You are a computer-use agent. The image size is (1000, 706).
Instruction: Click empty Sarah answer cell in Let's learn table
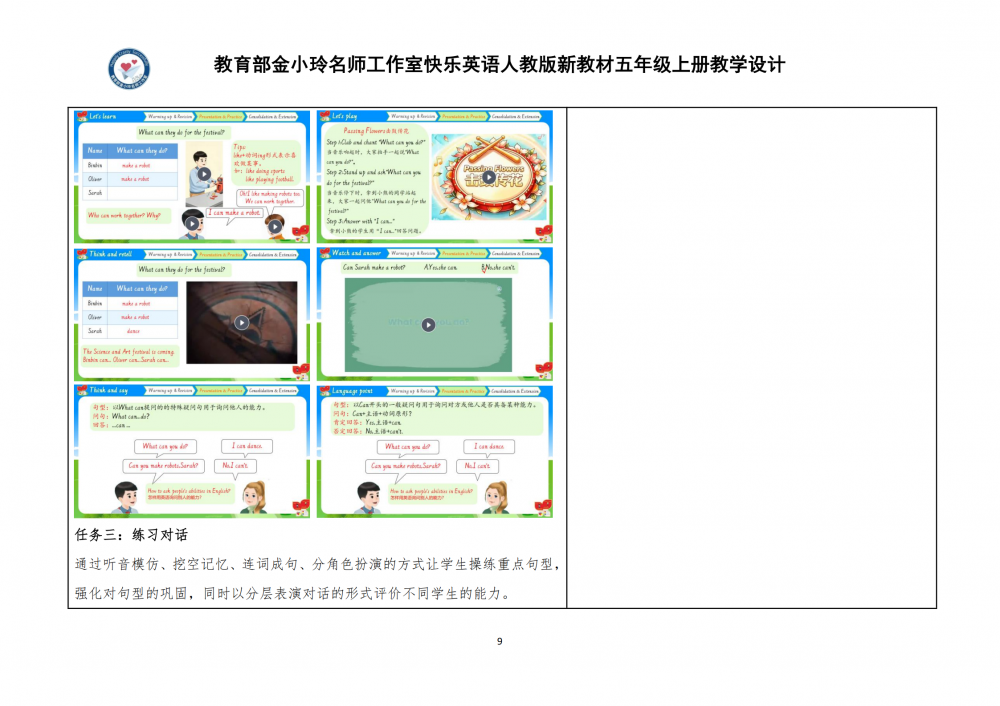coord(142,193)
